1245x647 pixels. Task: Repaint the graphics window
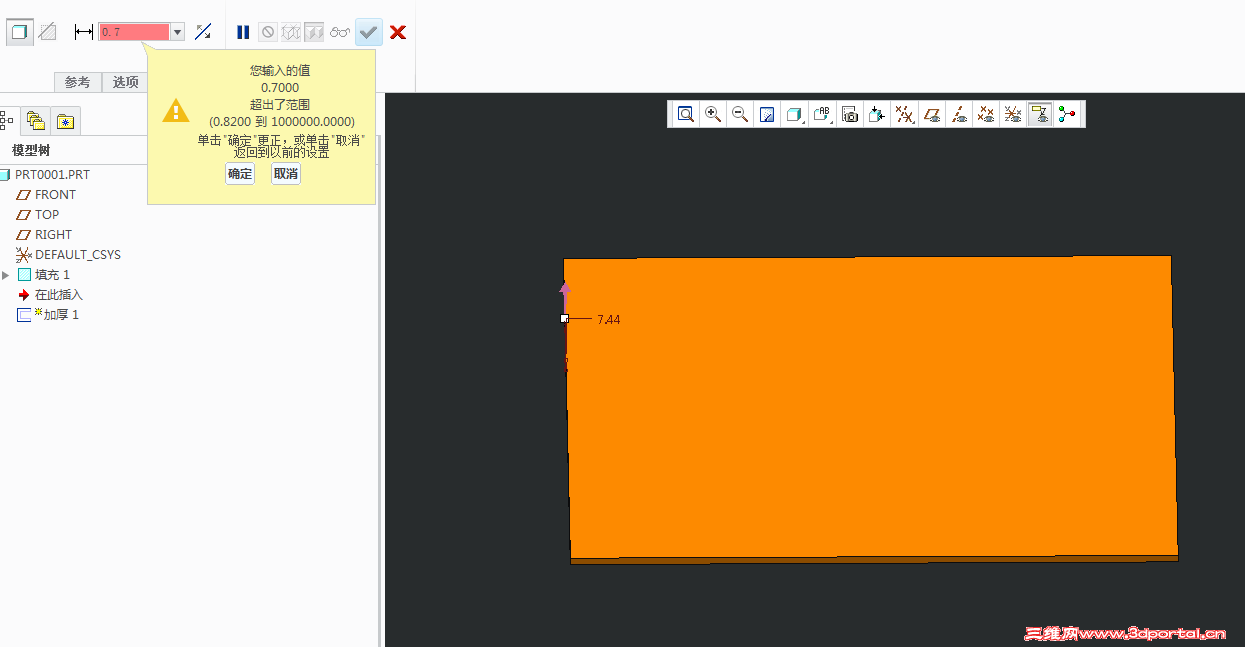(767, 113)
